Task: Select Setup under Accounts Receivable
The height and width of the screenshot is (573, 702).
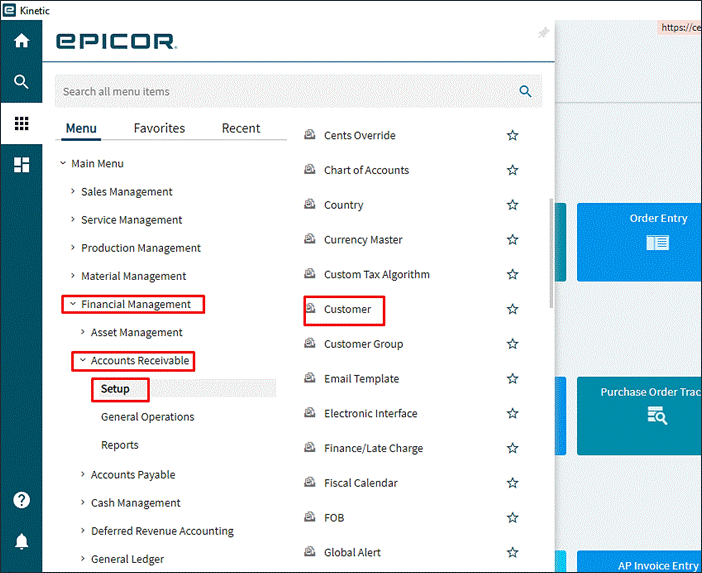Action: (x=115, y=389)
